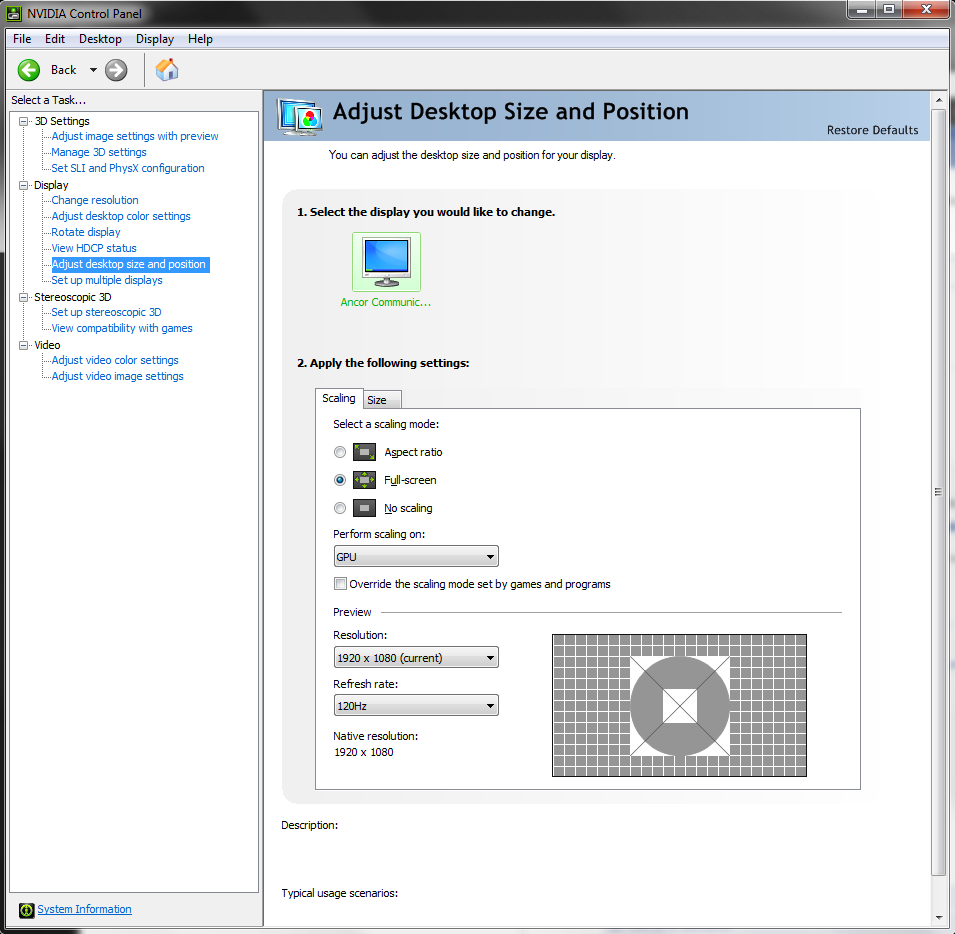This screenshot has height=934, width=955.
Task: Switch to the Scaling tab
Action: coord(339,398)
